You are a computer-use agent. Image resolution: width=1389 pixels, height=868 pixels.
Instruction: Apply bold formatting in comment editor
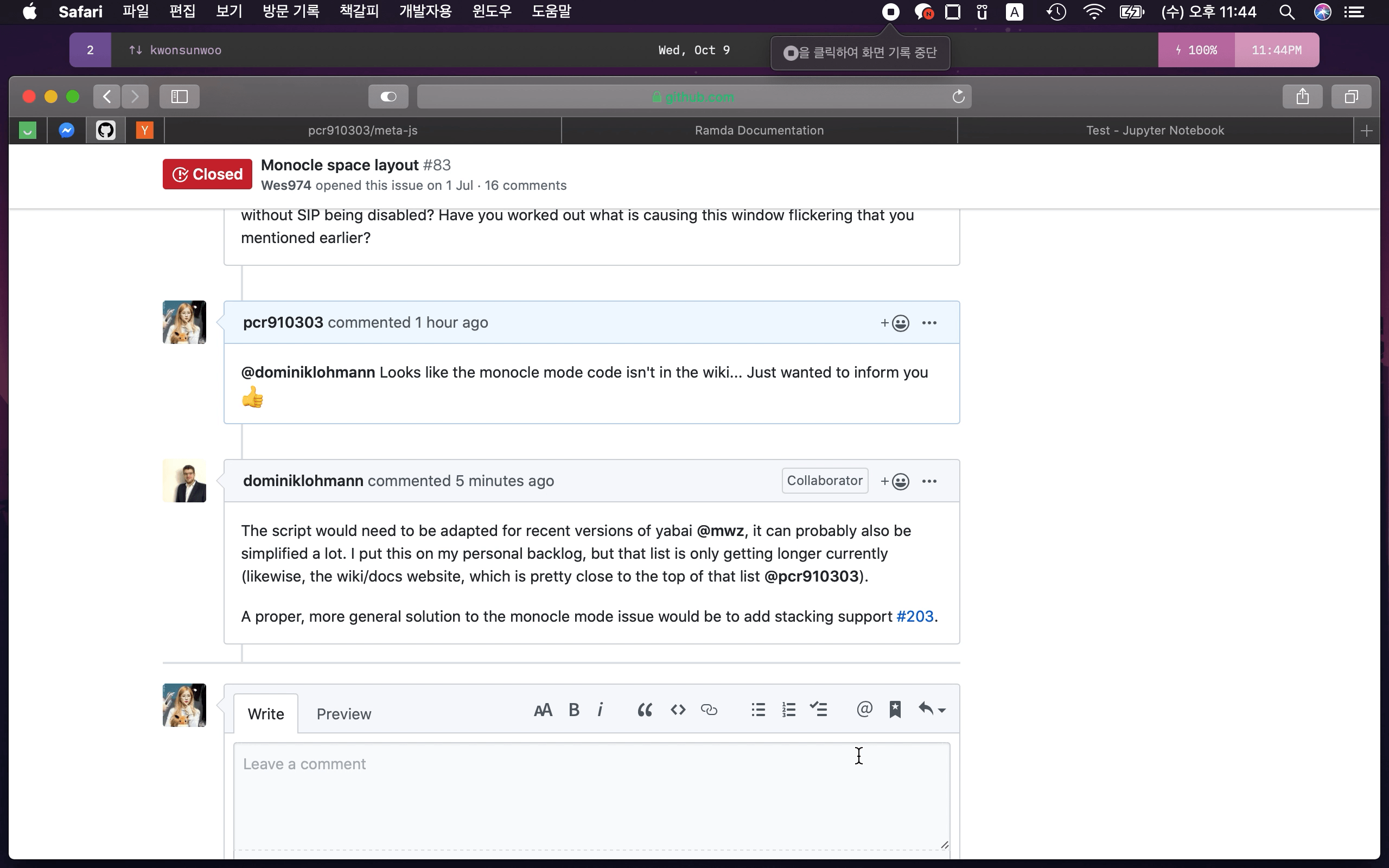click(x=574, y=710)
